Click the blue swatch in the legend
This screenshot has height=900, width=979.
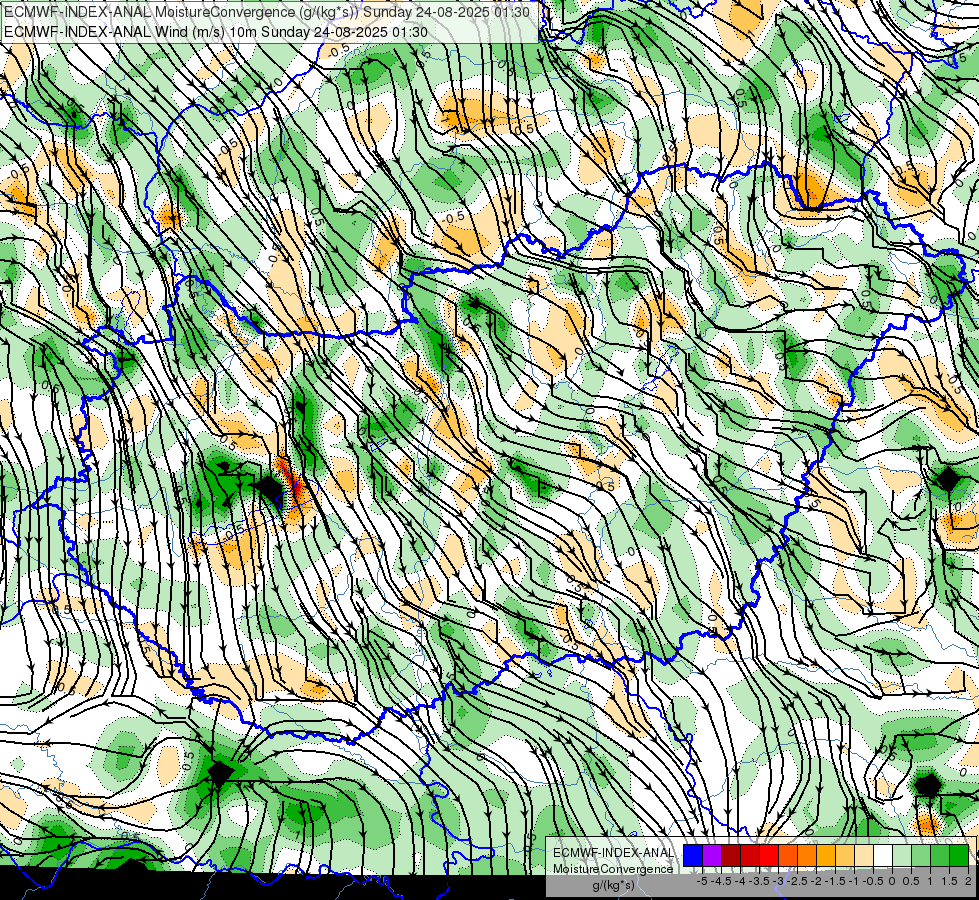coord(693,855)
